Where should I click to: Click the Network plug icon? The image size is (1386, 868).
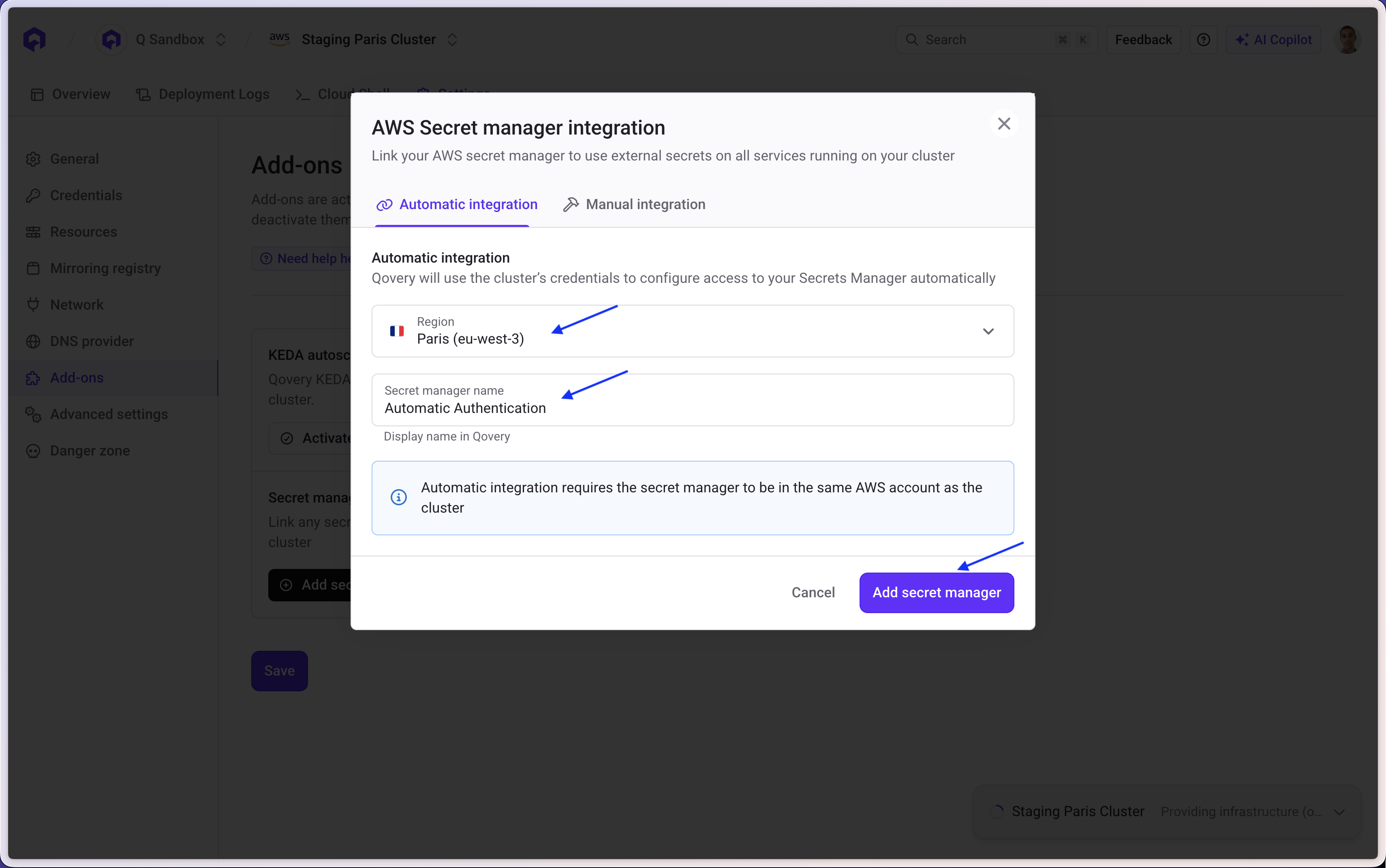click(x=33, y=305)
